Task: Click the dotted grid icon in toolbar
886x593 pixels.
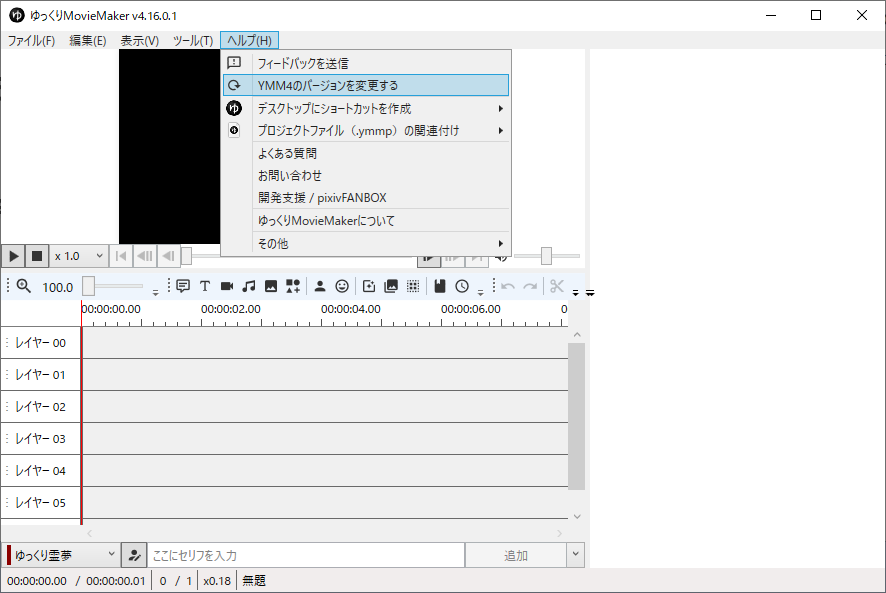Action: [413, 286]
